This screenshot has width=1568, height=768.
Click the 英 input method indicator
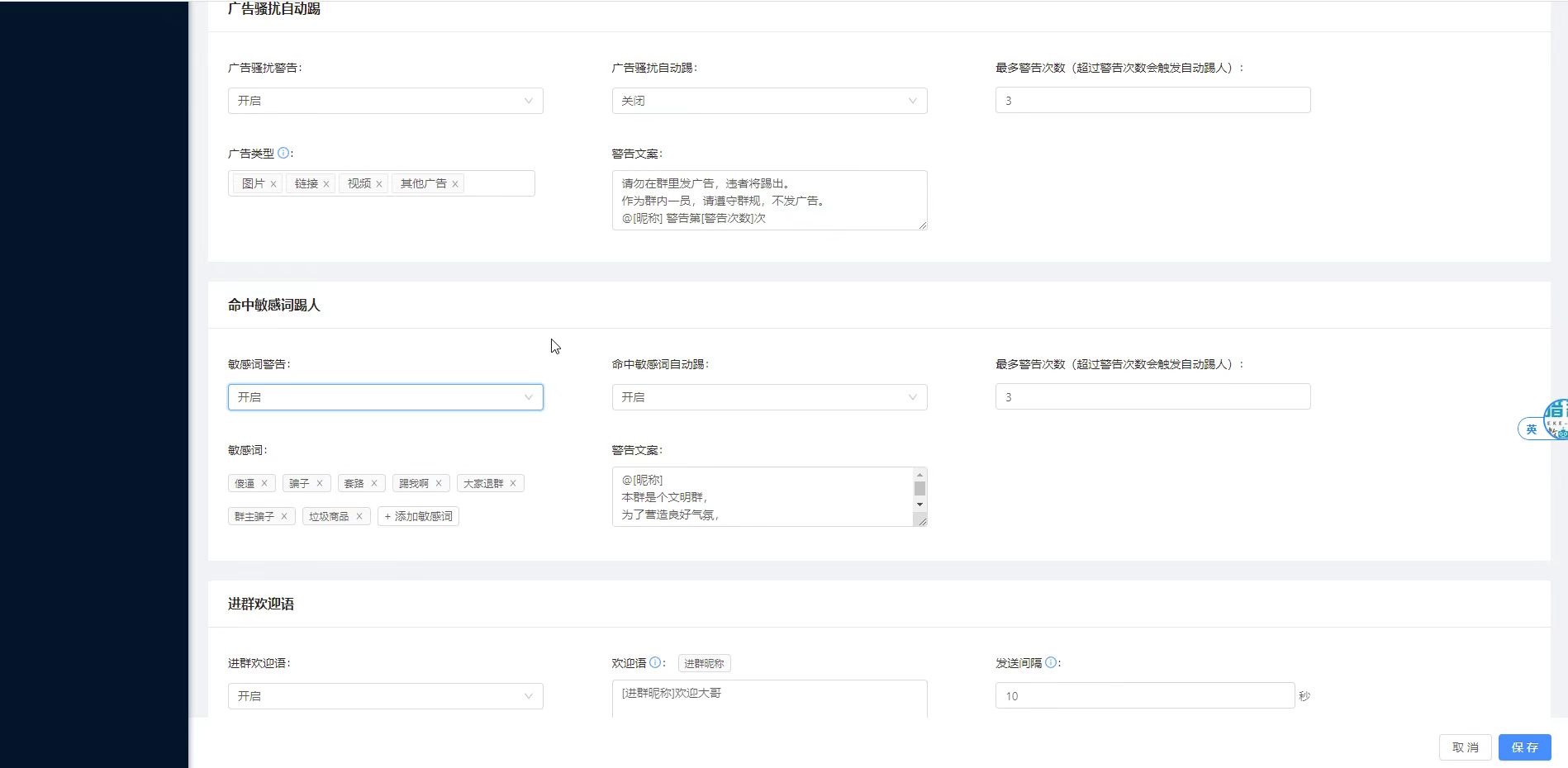coord(1531,429)
